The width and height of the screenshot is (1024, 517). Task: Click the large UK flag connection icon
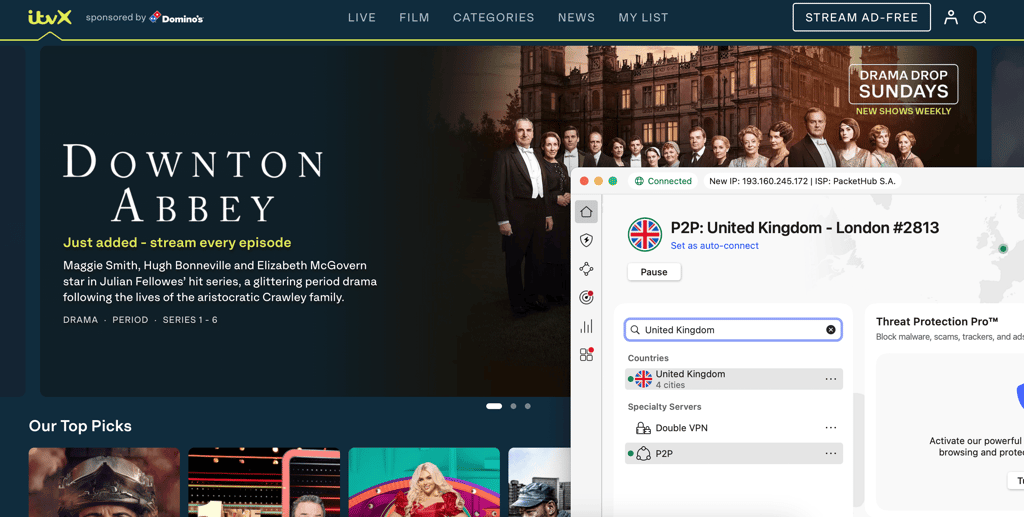click(x=645, y=234)
